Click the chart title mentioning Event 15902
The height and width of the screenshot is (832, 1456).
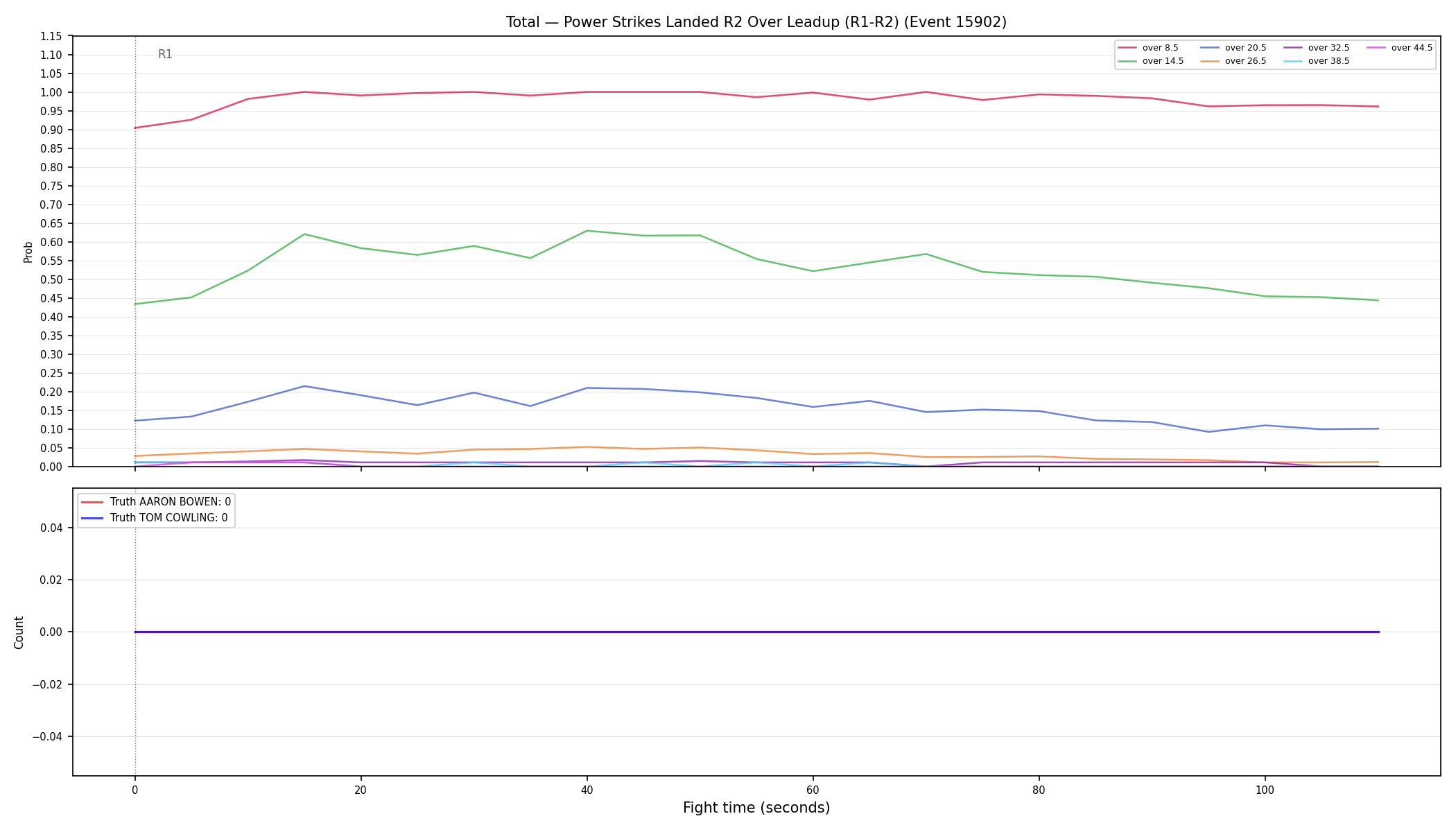(x=756, y=22)
